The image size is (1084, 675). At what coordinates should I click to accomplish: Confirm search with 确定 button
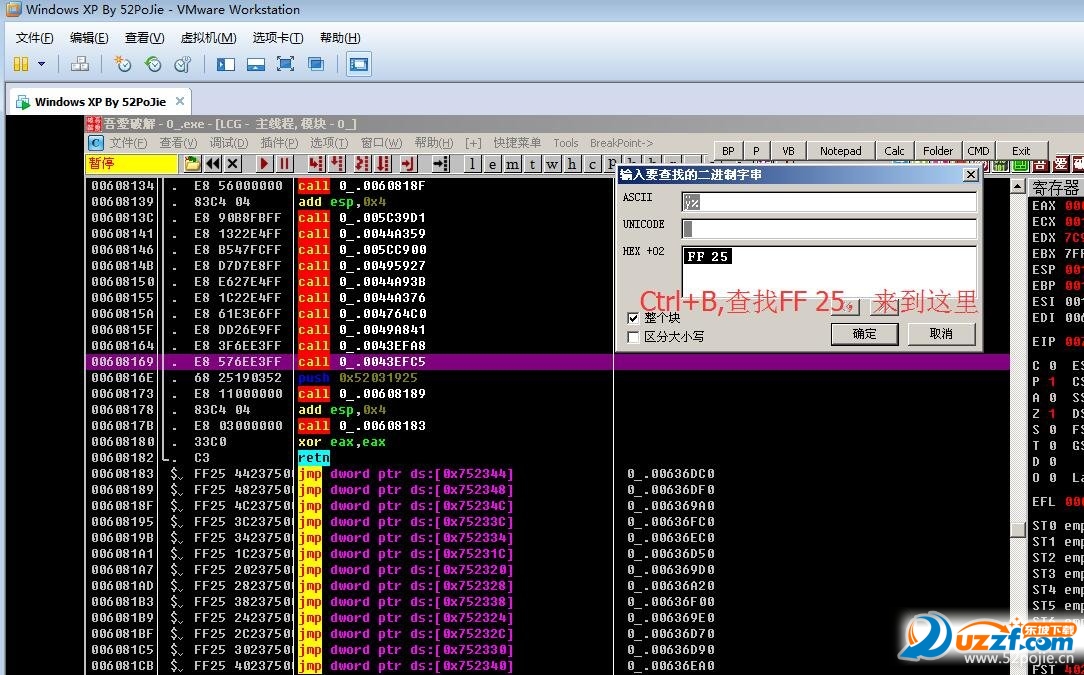(864, 334)
